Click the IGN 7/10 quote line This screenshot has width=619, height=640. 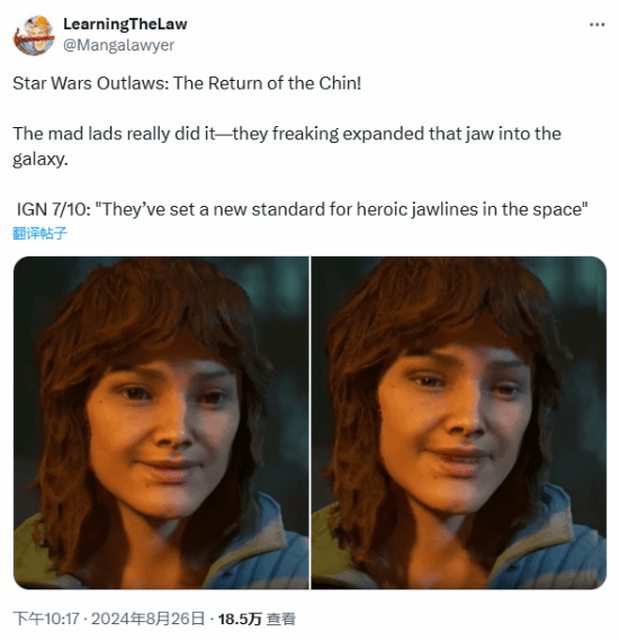[302, 209]
